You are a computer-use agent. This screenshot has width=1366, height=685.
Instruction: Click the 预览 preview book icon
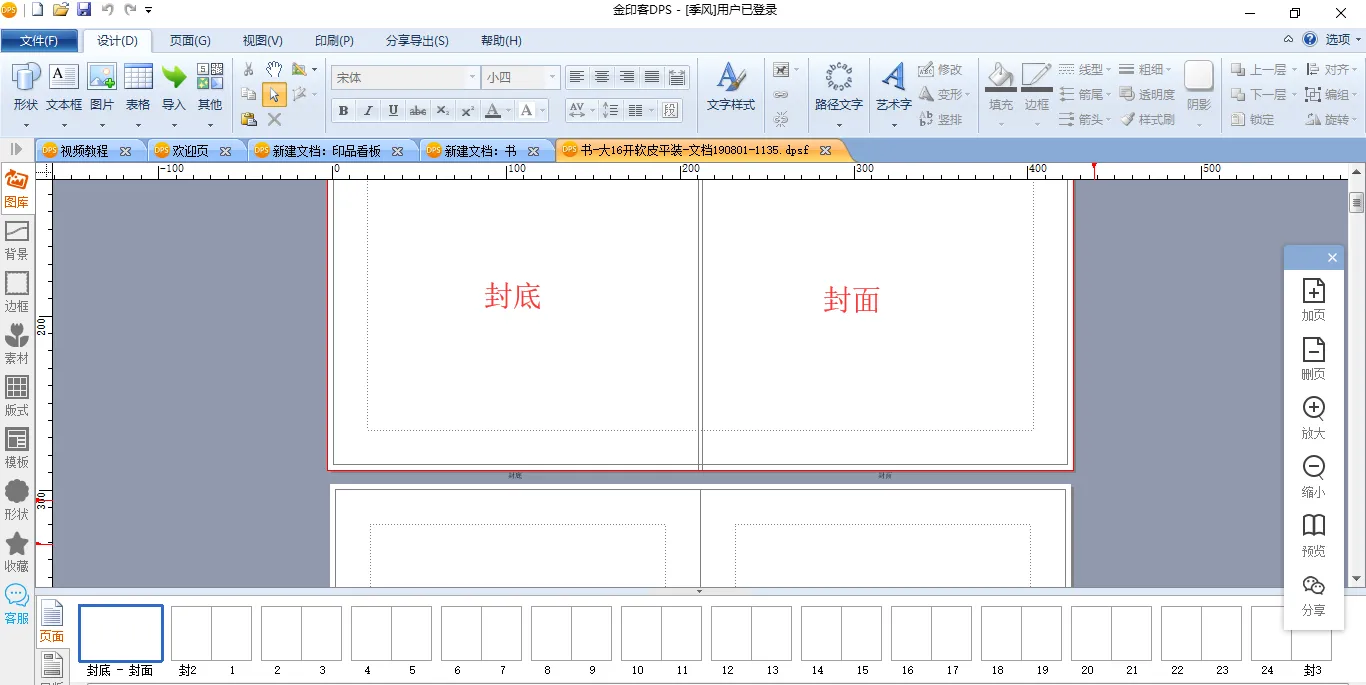tap(1313, 535)
